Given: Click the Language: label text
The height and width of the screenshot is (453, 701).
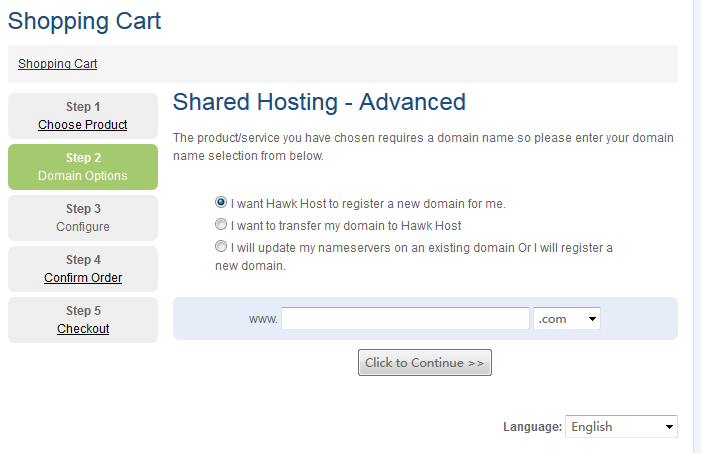Looking at the screenshot, I should 532,427.
